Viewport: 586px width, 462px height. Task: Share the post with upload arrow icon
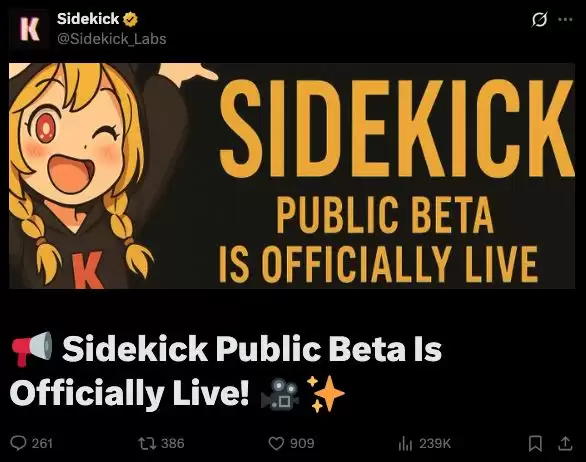coord(565,443)
